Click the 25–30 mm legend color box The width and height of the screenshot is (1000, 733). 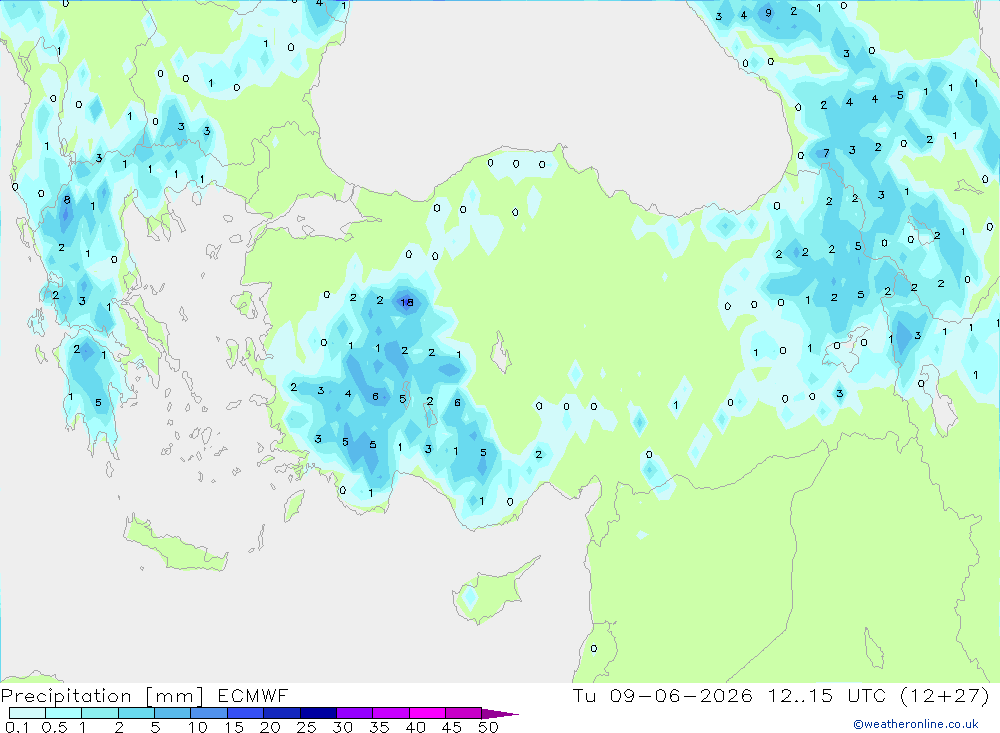pyautogui.click(x=318, y=713)
